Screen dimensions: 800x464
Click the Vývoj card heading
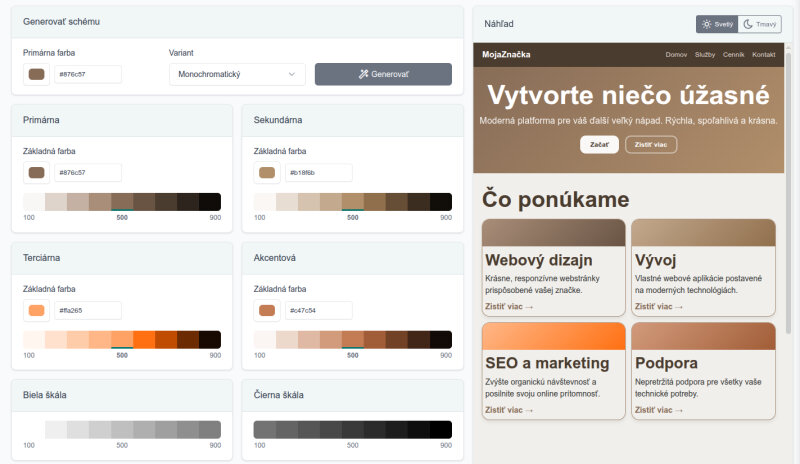click(x=656, y=260)
